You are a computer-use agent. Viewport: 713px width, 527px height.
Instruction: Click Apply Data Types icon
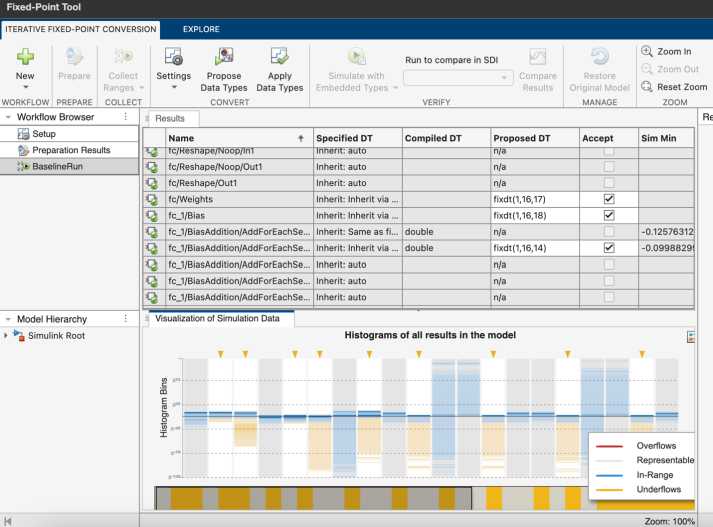point(279,57)
